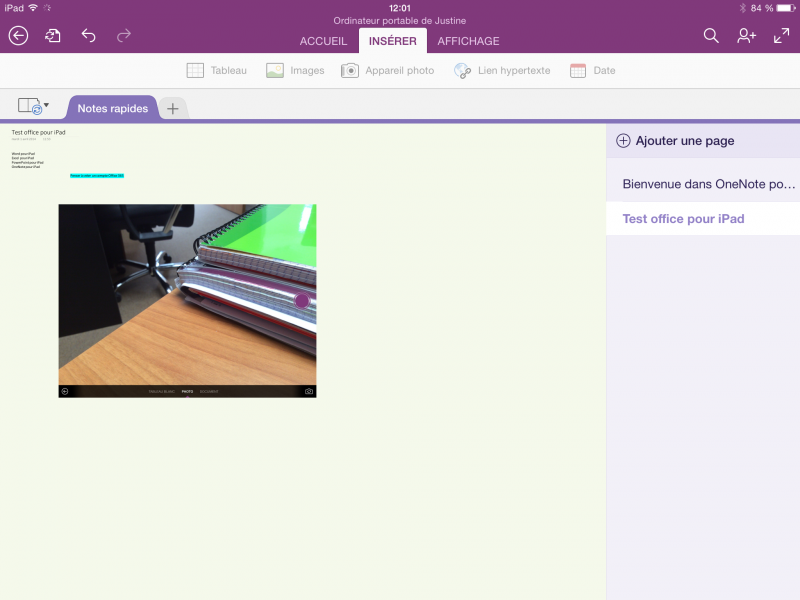Open the AFFICHAGE tab
Screen dimensions: 800x600
tap(468, 41)
